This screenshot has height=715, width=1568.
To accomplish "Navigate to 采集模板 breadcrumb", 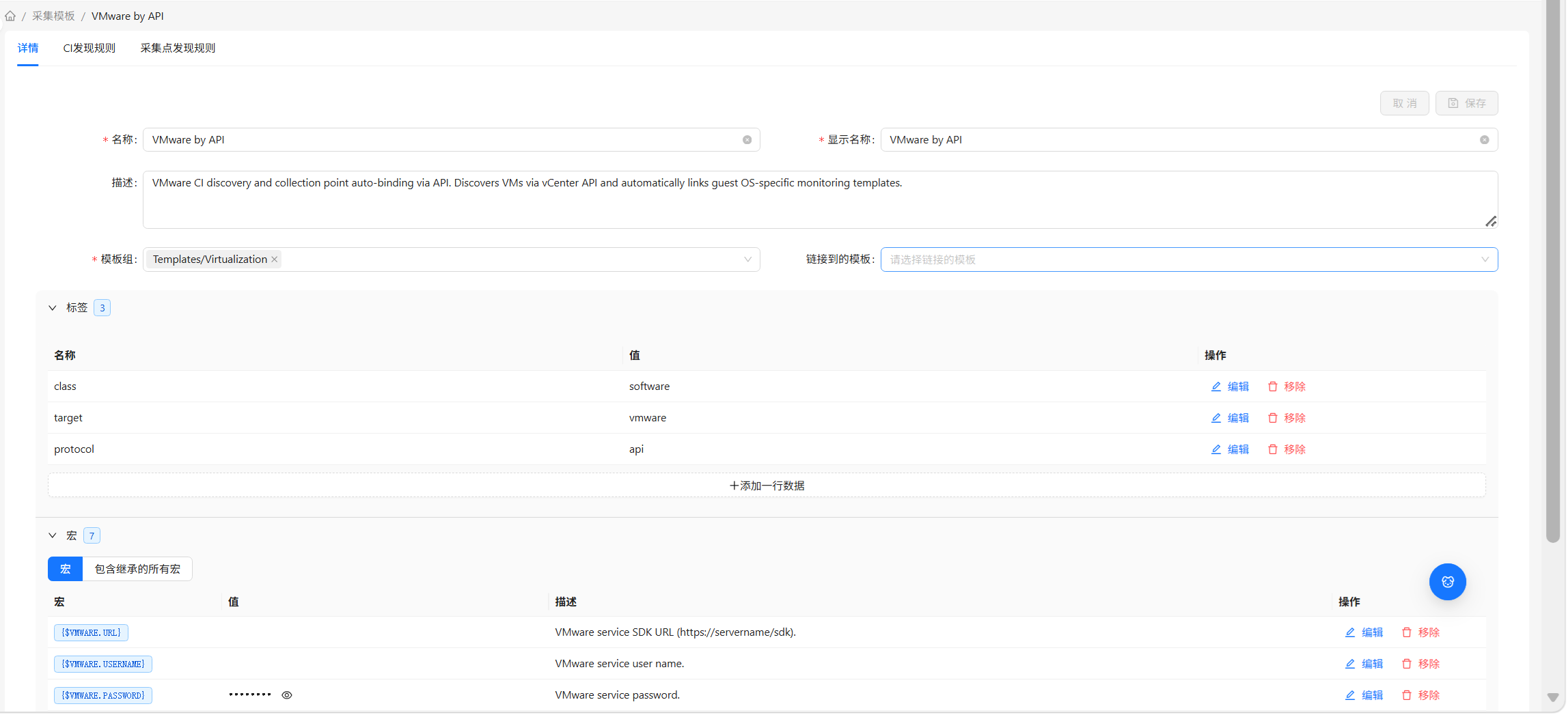I will (x=53, y=16).
